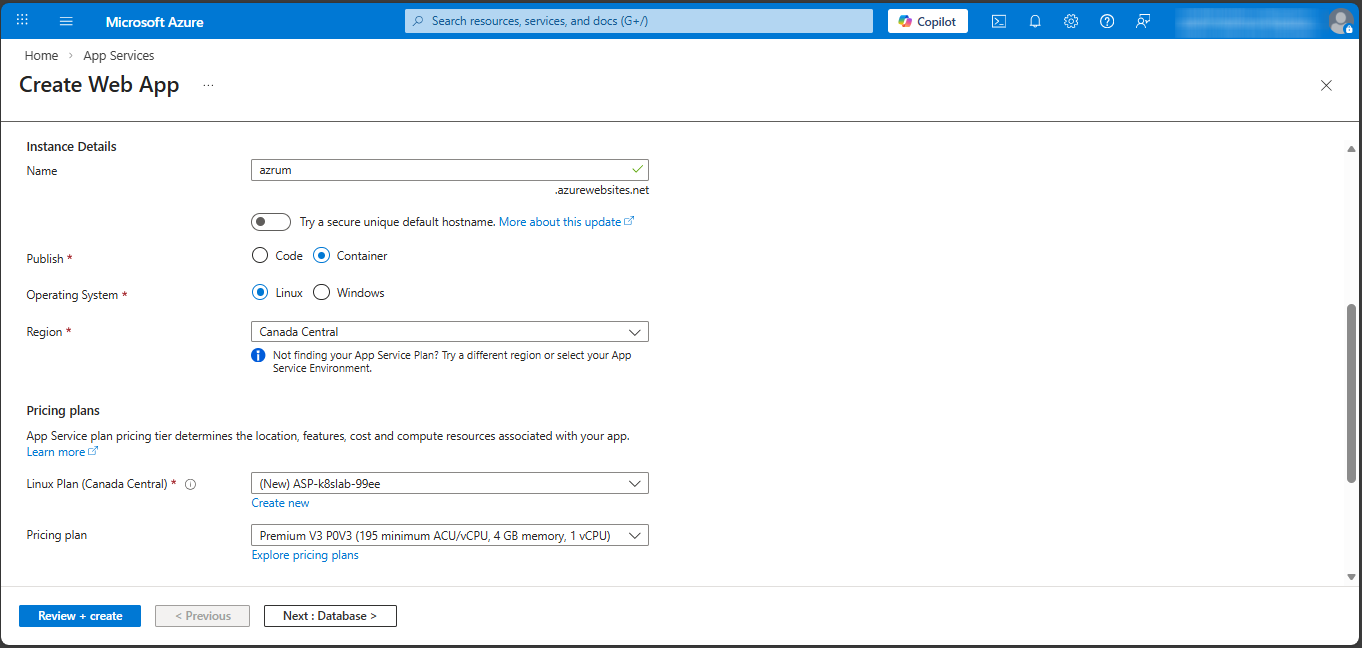Enable secure unique default hostname toggle
This screenshot has width=1362, height=648.
tap(271, 222)
